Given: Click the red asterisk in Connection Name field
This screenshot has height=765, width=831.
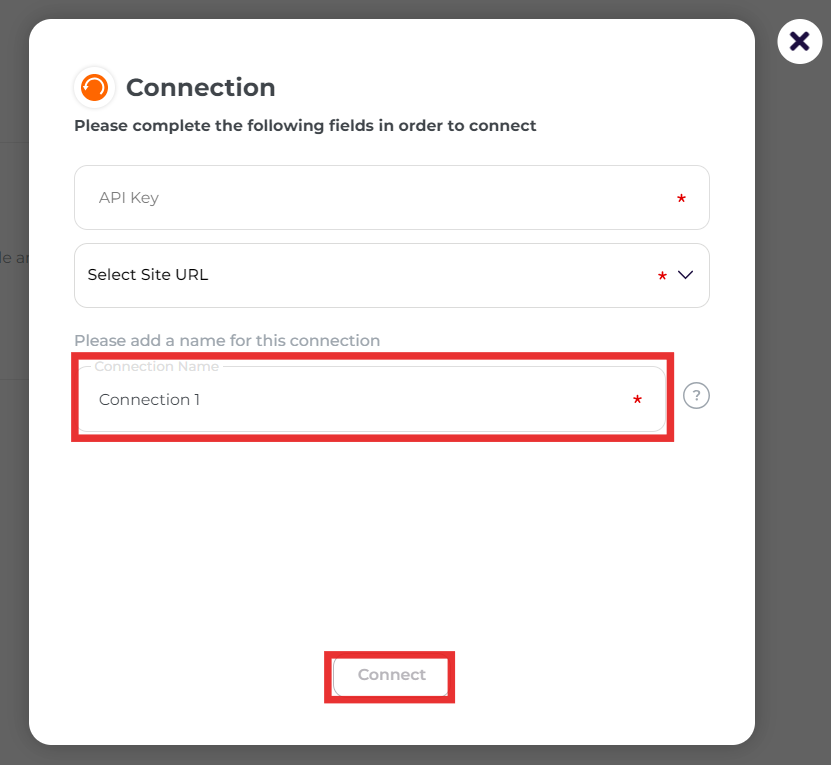Looking at the screenshot, I should (x=637, y=400).
